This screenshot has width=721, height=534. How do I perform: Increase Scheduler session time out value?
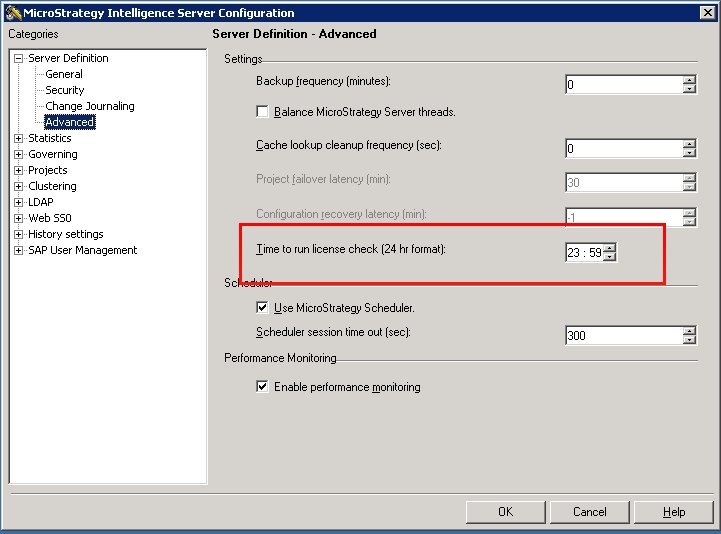click(x=689, y=331)
